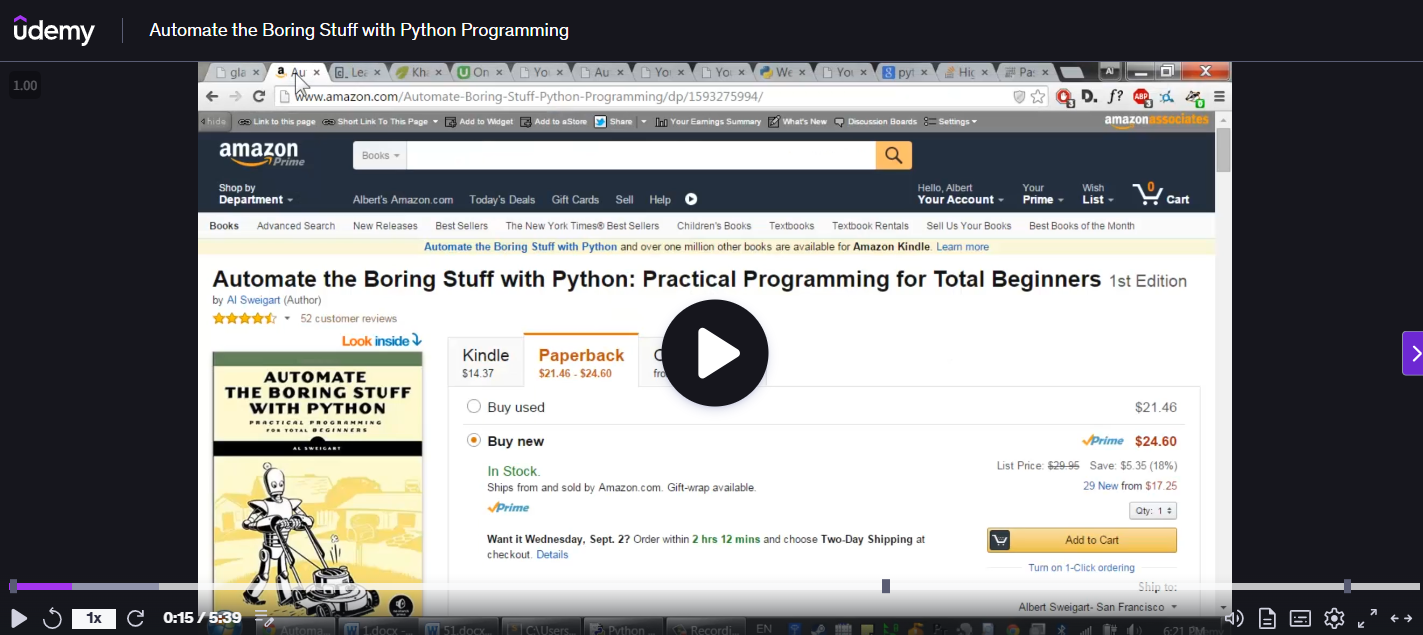This screenshot has width=1423, height=635.
Task: Click the Adblock Plus extension icon
Action: click(1141, 97)
